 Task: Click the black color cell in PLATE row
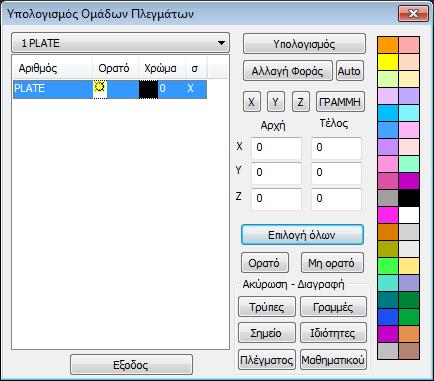148,89
